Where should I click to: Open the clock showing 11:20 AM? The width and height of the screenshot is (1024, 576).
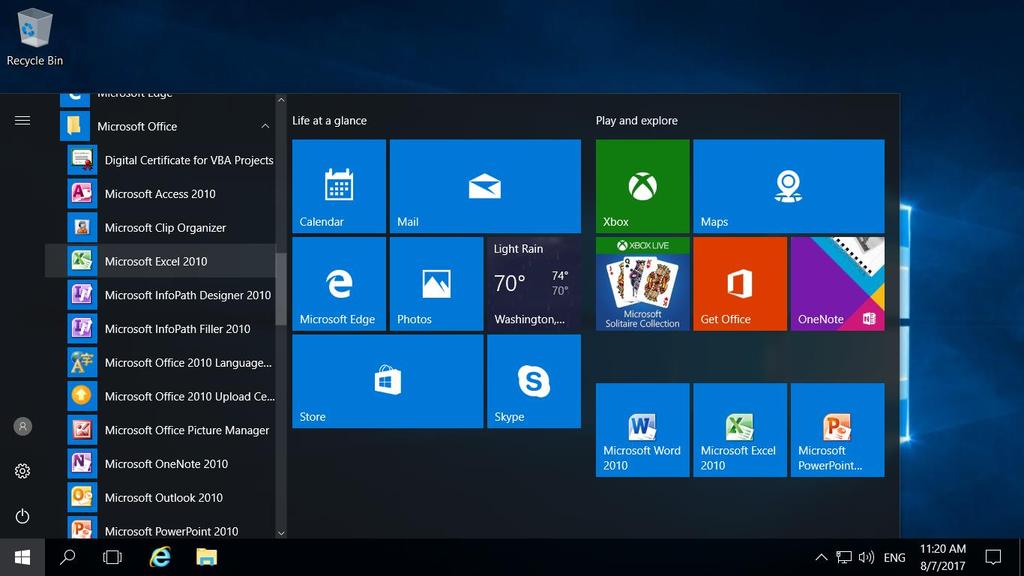click(x=942, y=557)
